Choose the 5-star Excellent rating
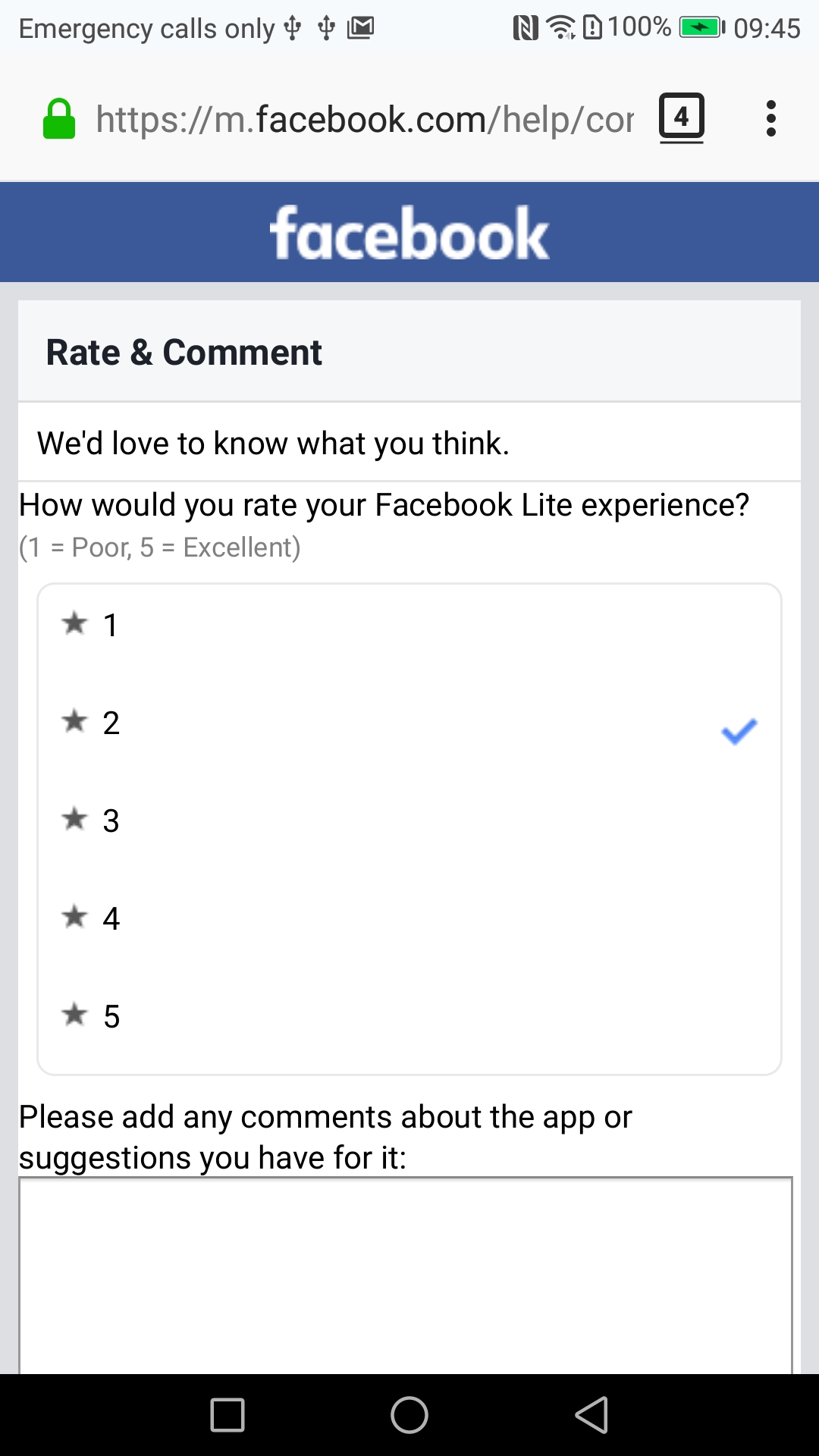This screenshot has height=1456, width=819. pos(112,1015)
